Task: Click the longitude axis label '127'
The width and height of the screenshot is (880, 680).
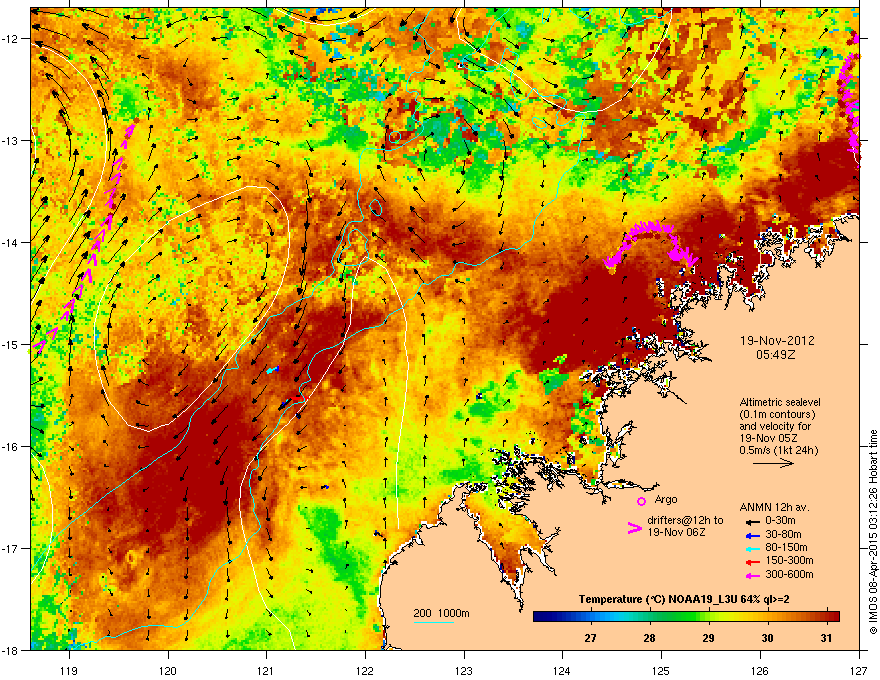Action: 859,670
